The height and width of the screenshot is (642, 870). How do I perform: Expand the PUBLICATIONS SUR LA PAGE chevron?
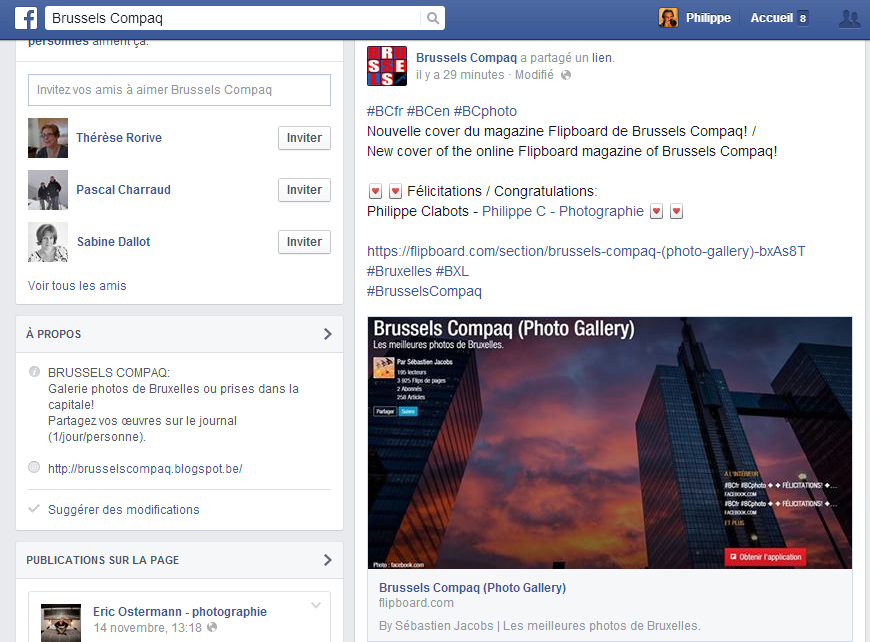point(327,560)
